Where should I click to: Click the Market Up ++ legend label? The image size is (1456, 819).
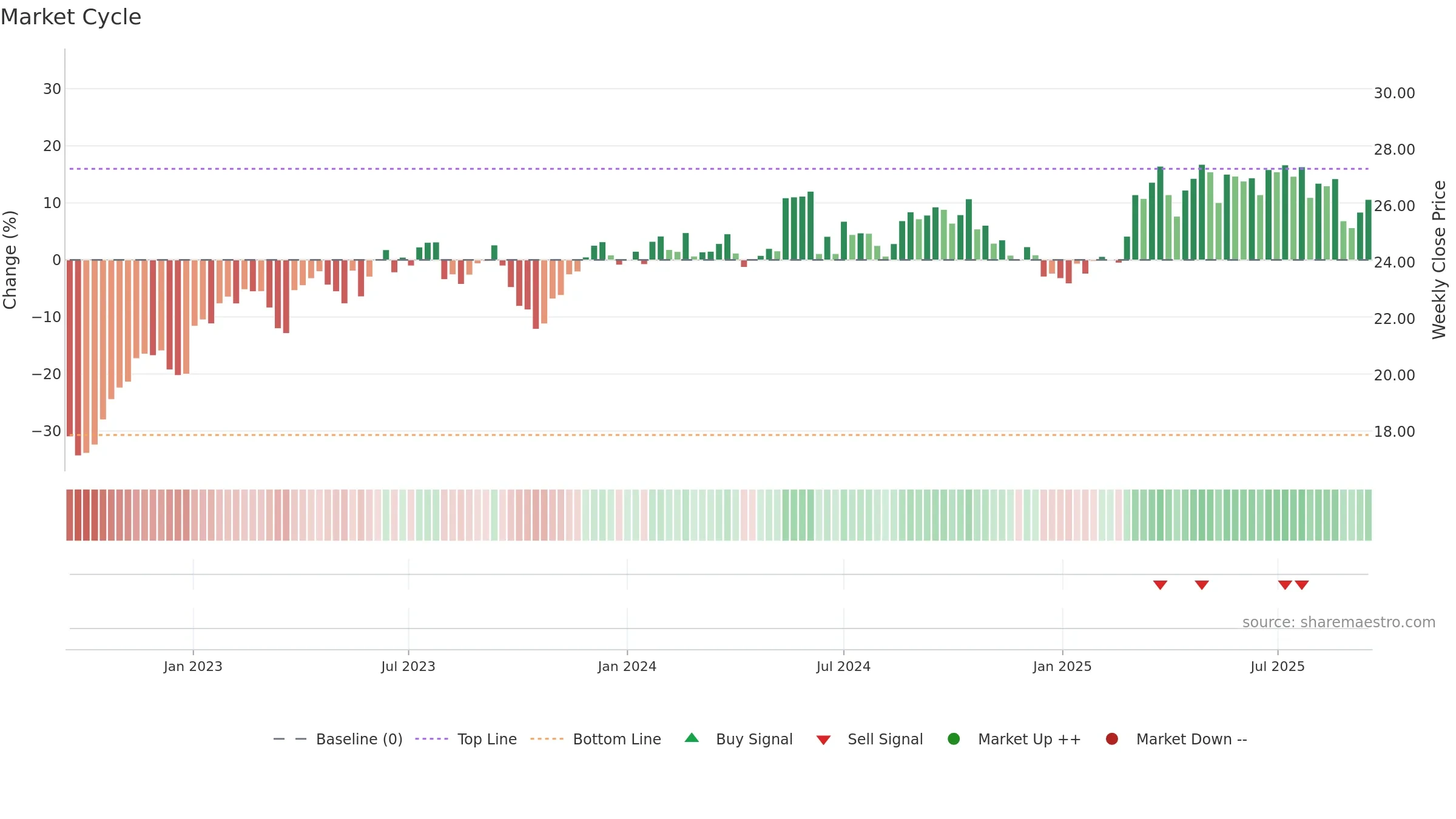[1030, 739]
